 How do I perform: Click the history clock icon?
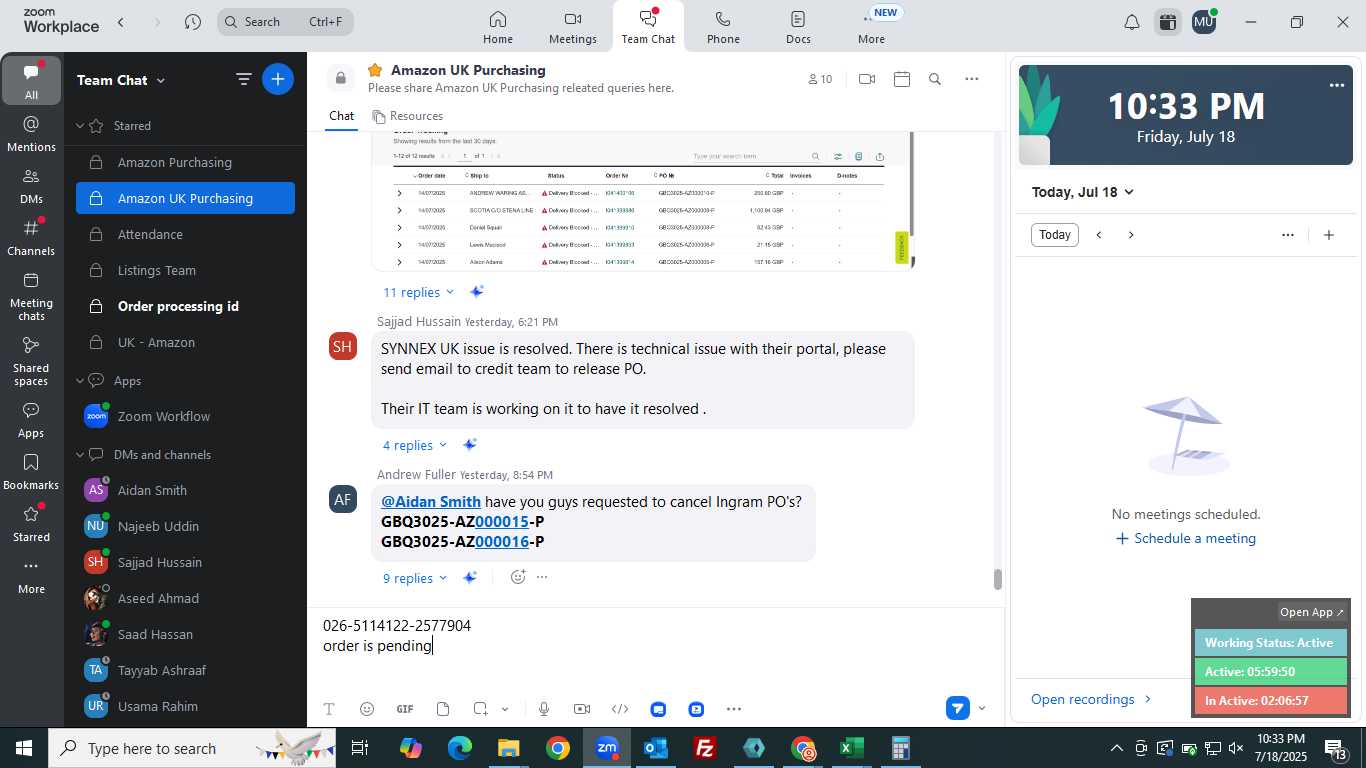[193, 22]
